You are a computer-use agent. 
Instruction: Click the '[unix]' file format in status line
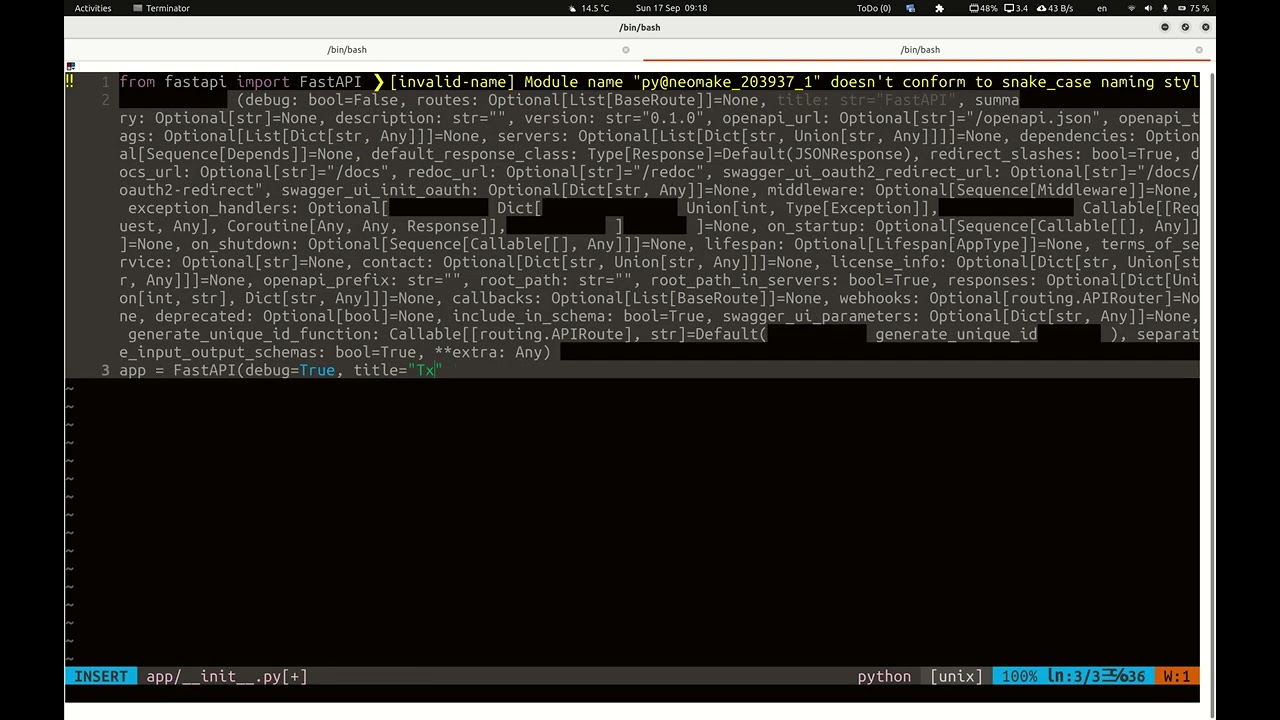[955, 676]
